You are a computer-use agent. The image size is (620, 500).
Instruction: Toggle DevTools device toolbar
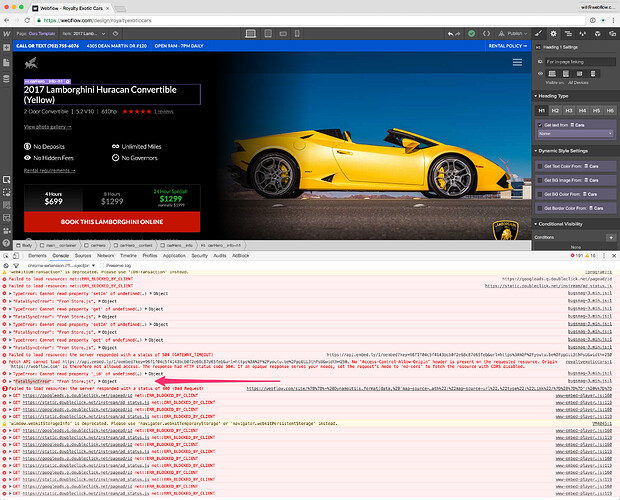[x=16, y=256]
